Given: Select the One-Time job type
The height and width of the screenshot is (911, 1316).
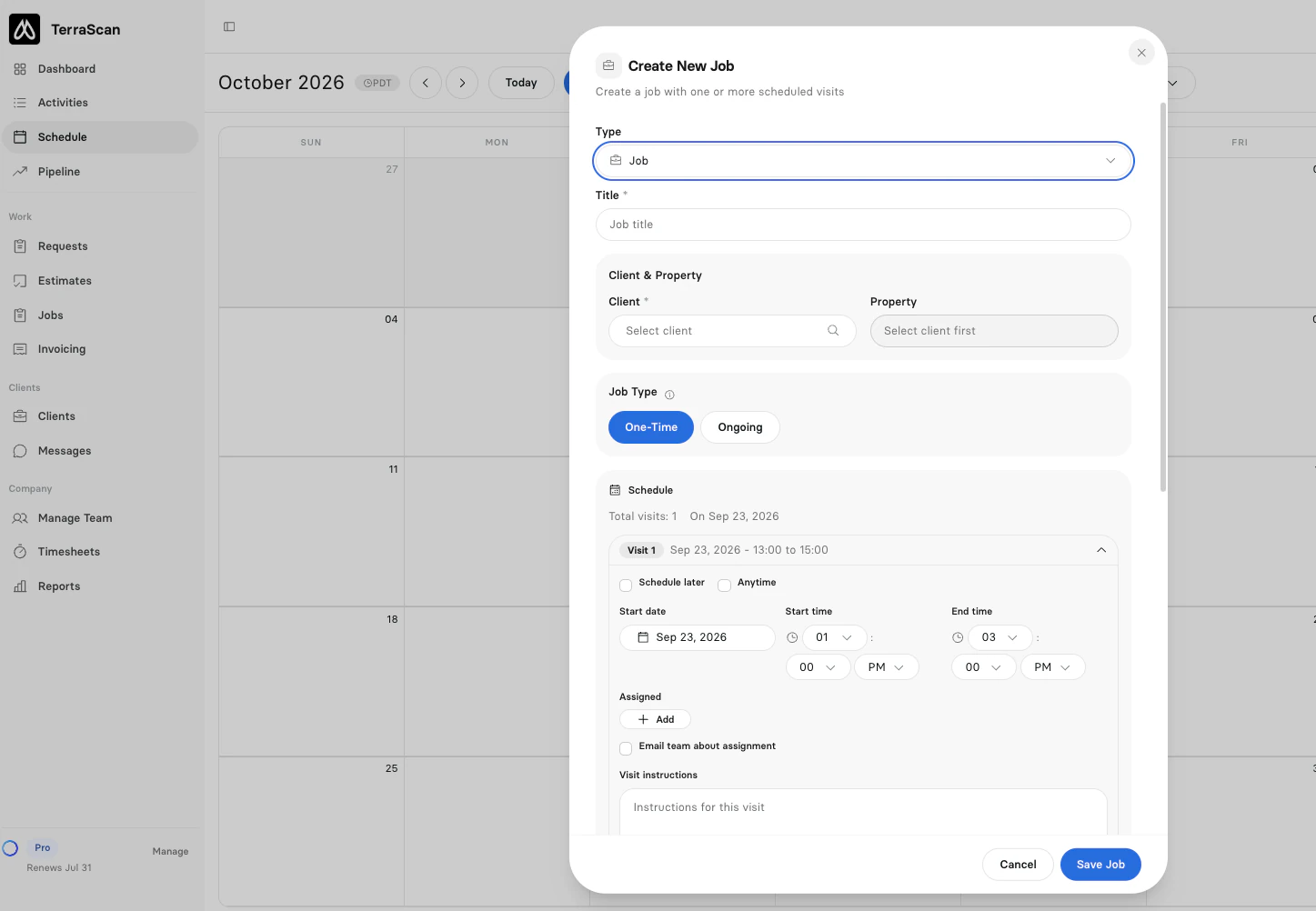Looking at the screenshot, I should tap(651, 427).
